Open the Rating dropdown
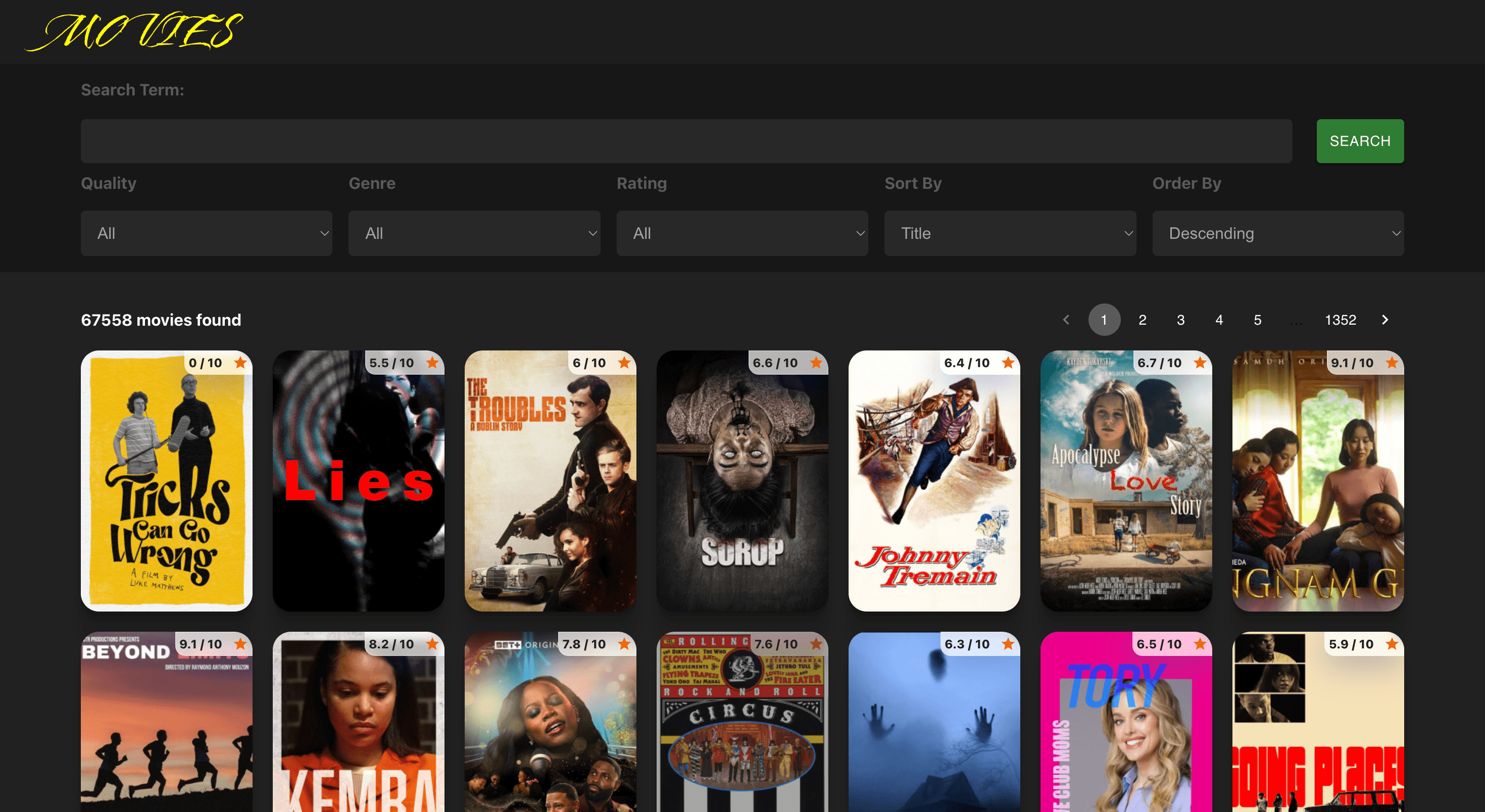Image resolution: width=1485 pixels, height=812 pixels. click(742, 233)
